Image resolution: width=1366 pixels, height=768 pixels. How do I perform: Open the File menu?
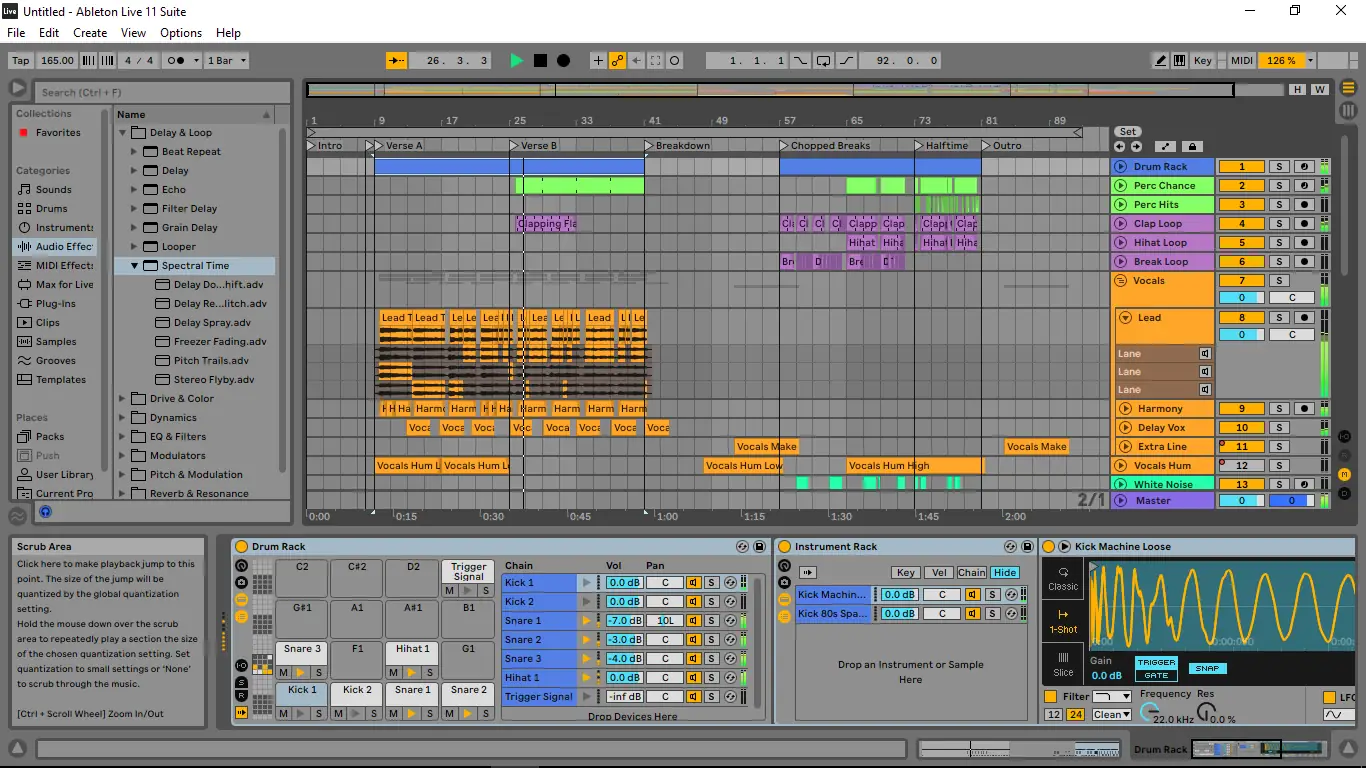coord(16,33)
